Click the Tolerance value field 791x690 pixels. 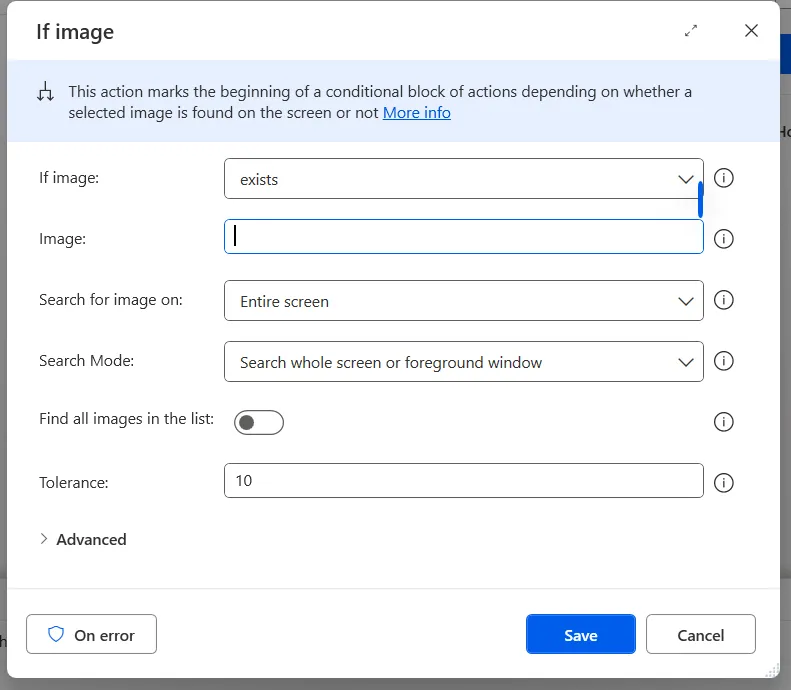coord(463,481)
